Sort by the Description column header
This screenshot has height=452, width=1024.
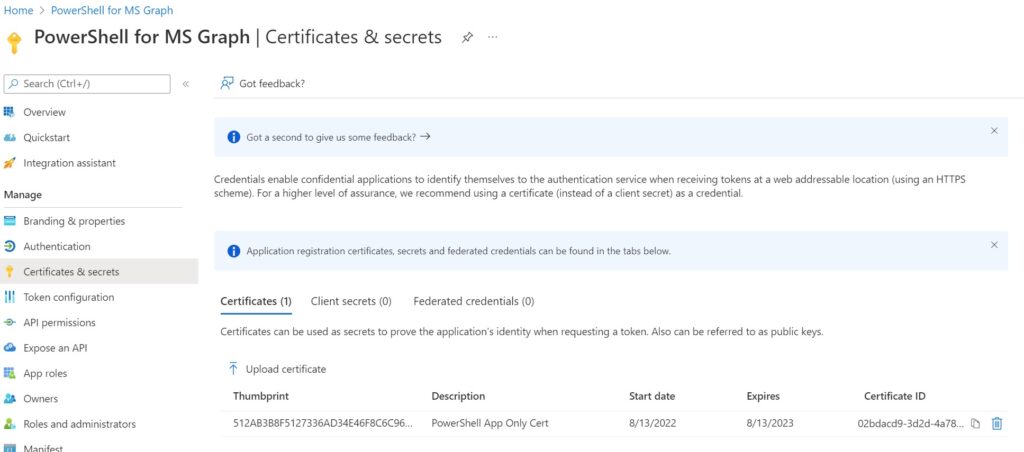pyautogui.click(x=458, y=396)
